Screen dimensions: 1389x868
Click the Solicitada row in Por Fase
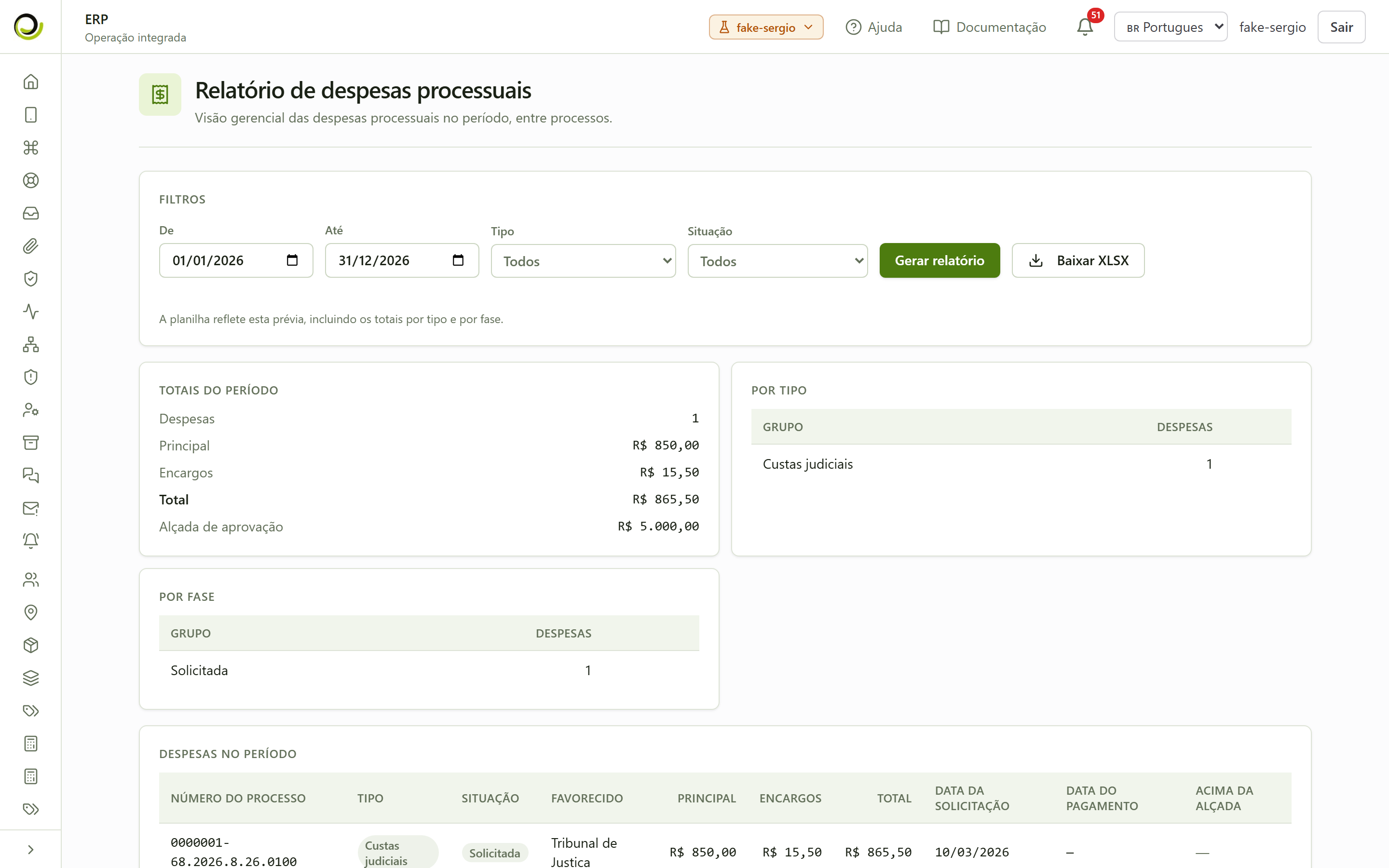[x=429, y=670]
